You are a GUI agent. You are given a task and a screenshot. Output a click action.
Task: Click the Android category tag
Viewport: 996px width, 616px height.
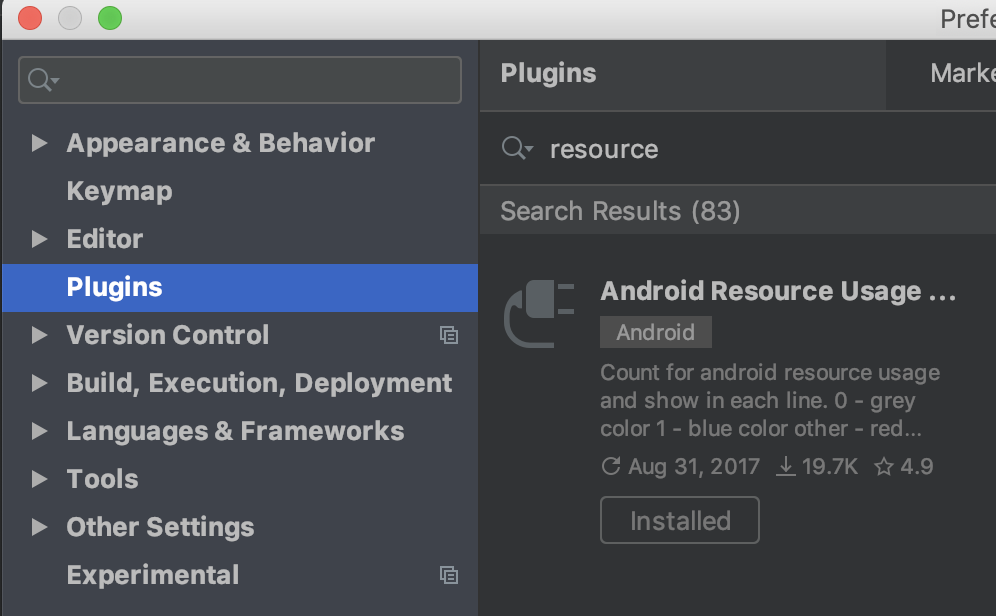pyautogui.click(x=655, y=331)
